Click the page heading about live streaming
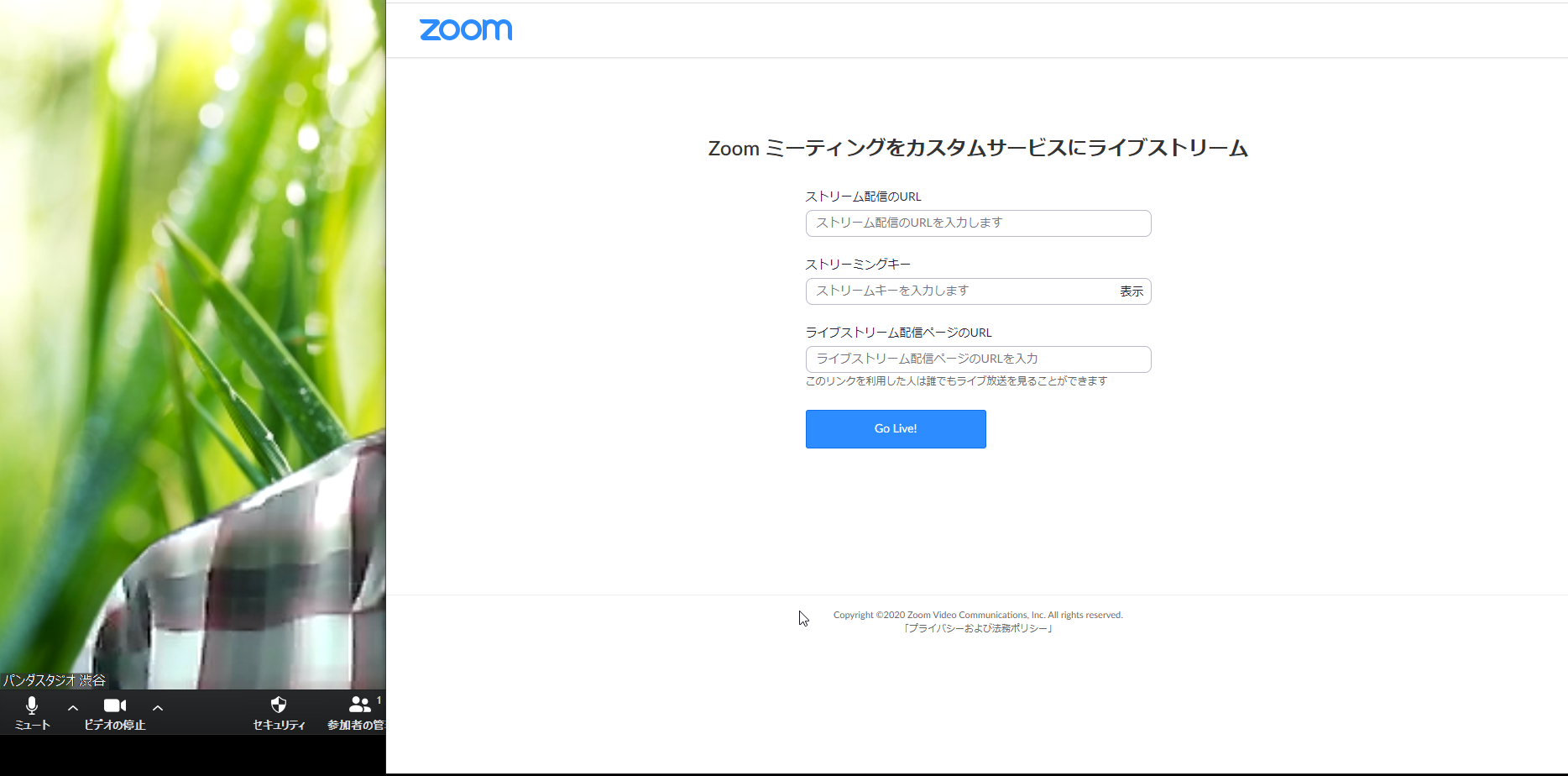This screenshot has width=1568, height=776. coord(978,149)
